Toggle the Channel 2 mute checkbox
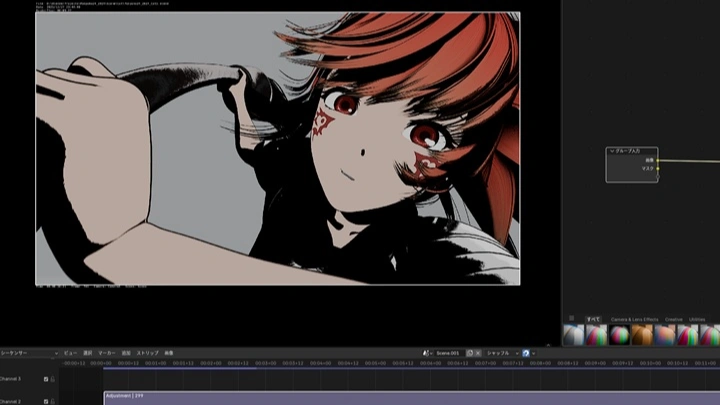Image resolution: width=720 pixels, height=405 pixels. [46, 401]
